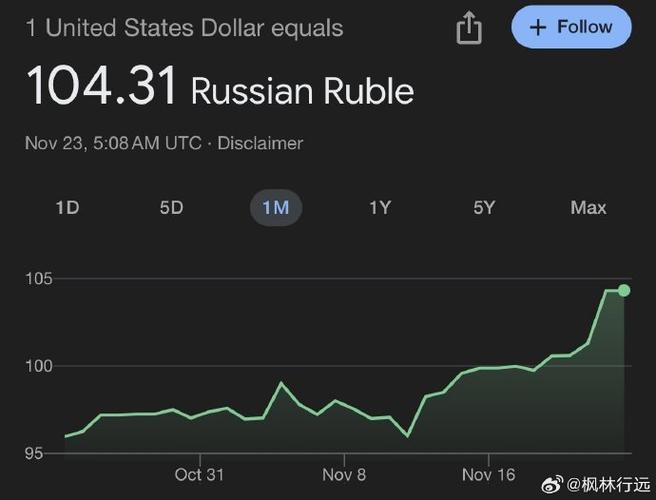656x500 pixels.
Task: Click the green current-value dot on chart
Action: point(624,290)
